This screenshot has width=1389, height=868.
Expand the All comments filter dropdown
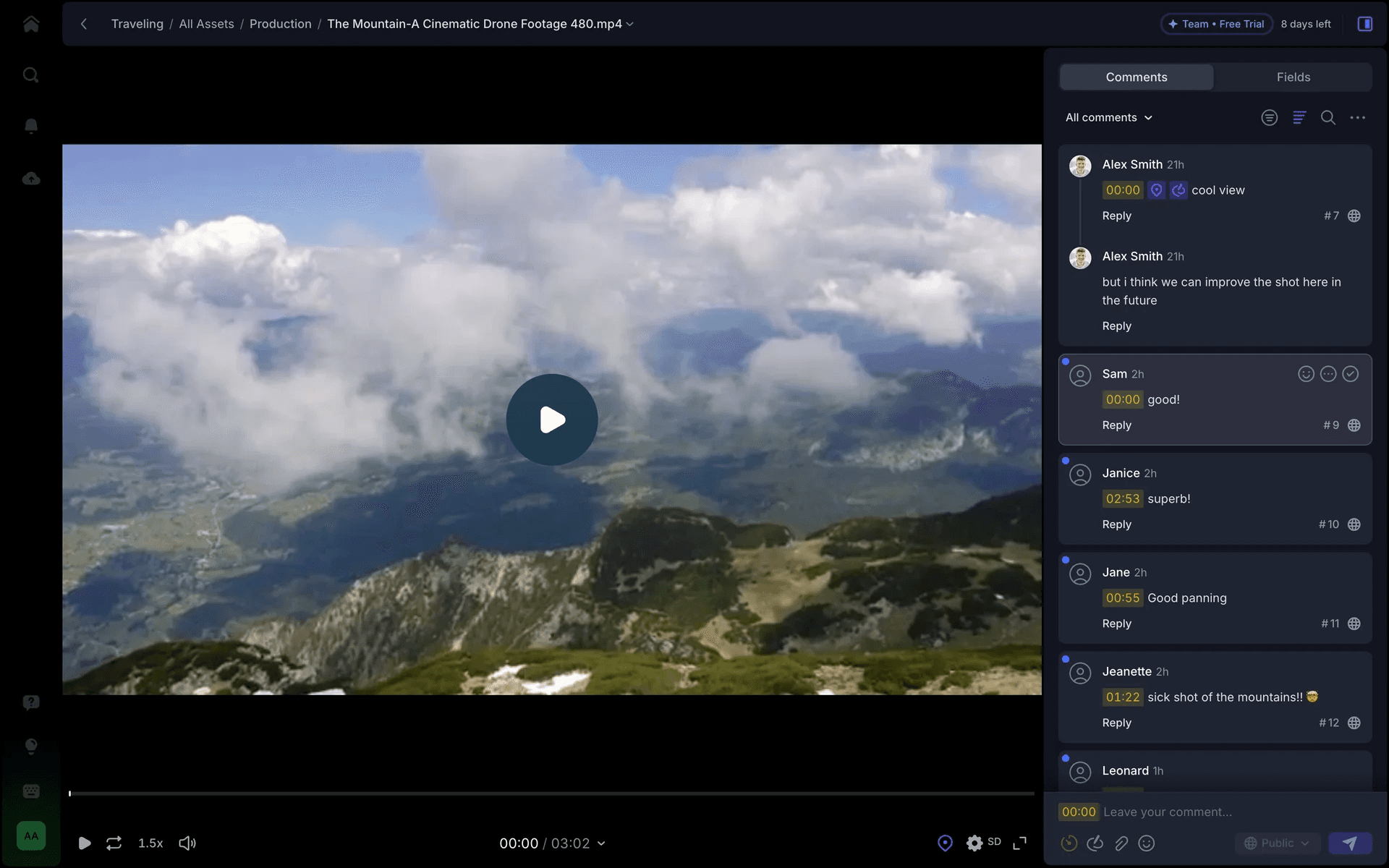tap(1108, 118)
